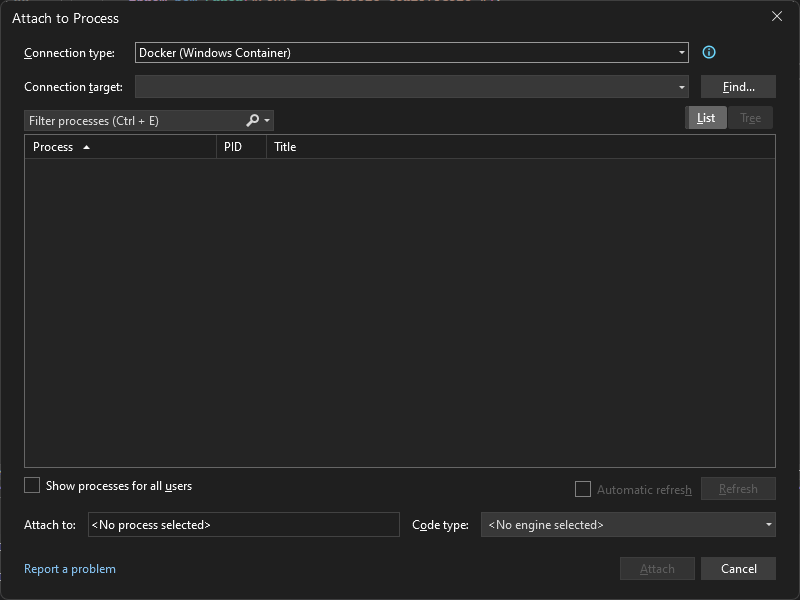Image resolution: width=800 pixels, height=600 pixels.
Task: Switch to Tree view of processes
Action: (751, 117)
